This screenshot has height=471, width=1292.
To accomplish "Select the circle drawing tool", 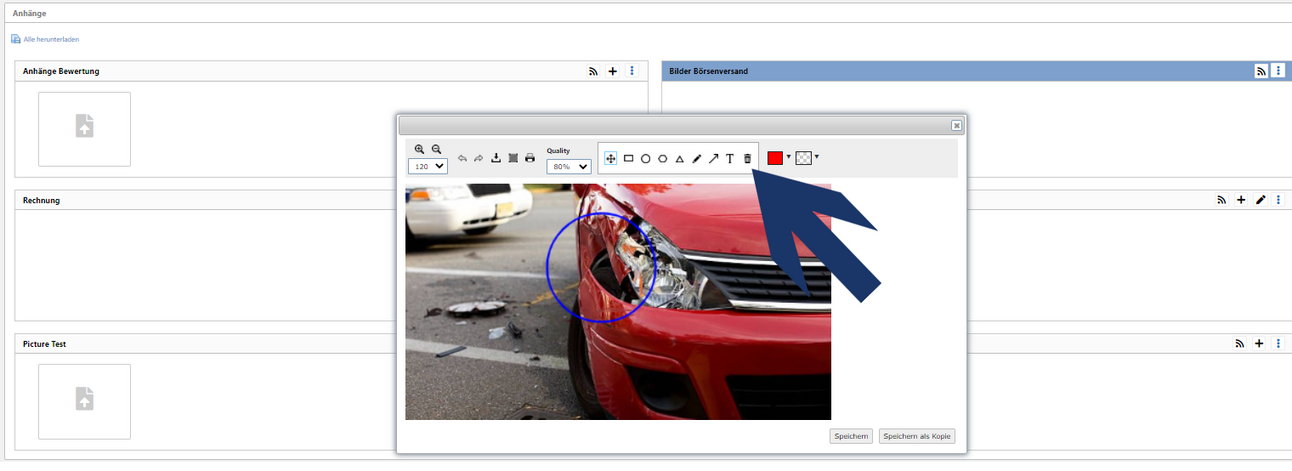I will click(x=646, y=158).
